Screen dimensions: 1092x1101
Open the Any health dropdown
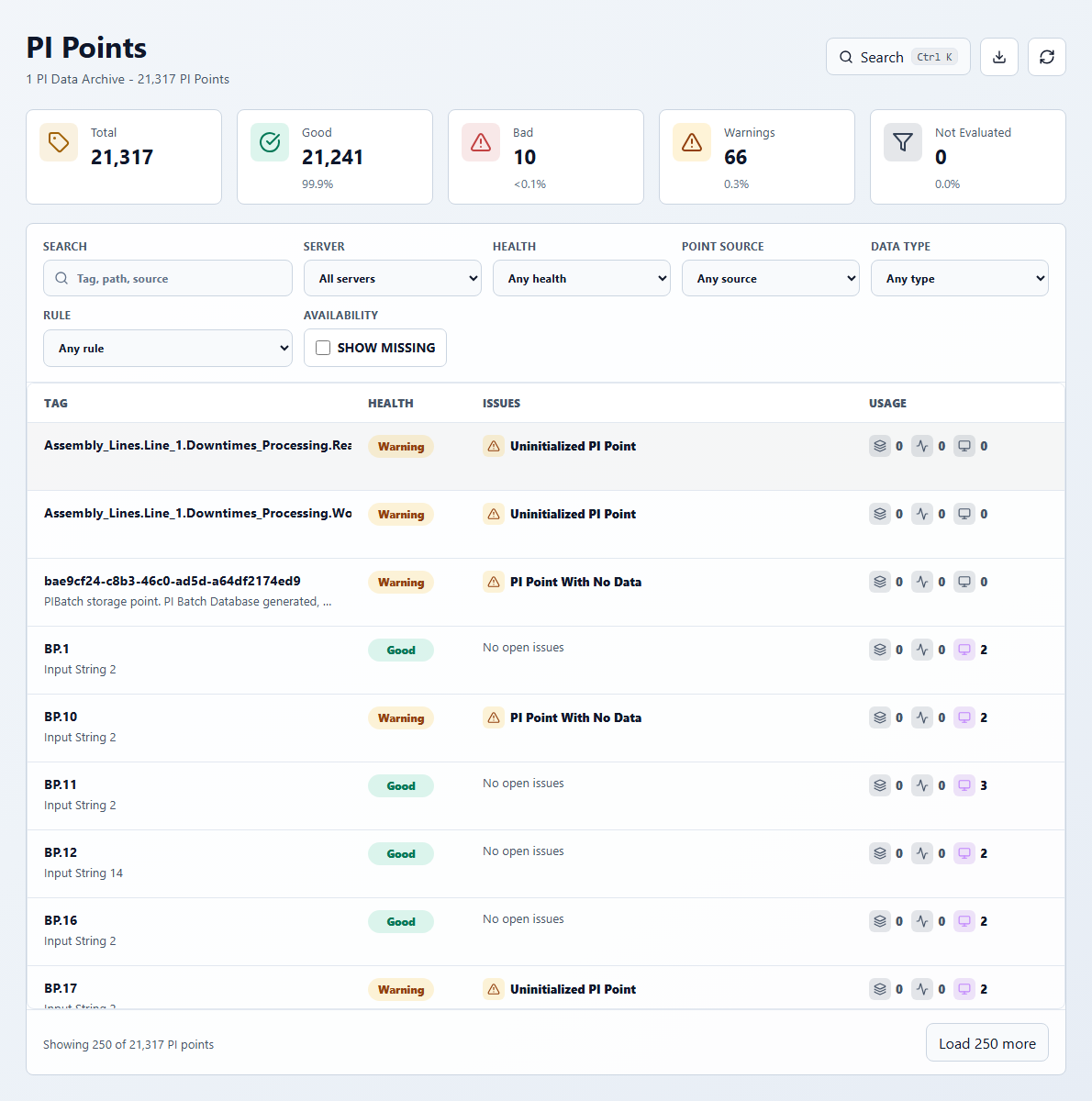point(582,278)
